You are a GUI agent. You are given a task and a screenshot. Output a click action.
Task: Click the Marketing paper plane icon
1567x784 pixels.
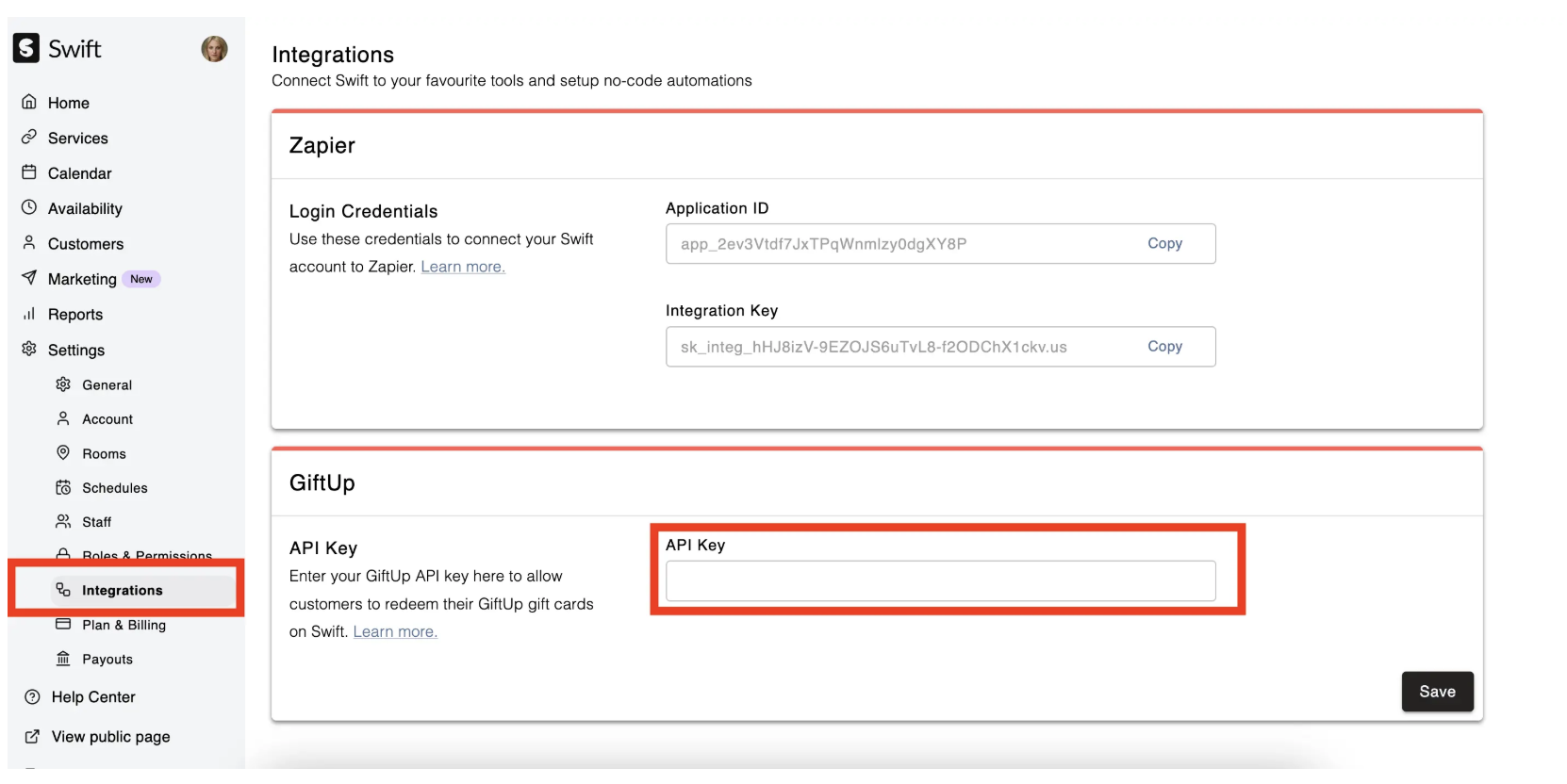(29, 278)
